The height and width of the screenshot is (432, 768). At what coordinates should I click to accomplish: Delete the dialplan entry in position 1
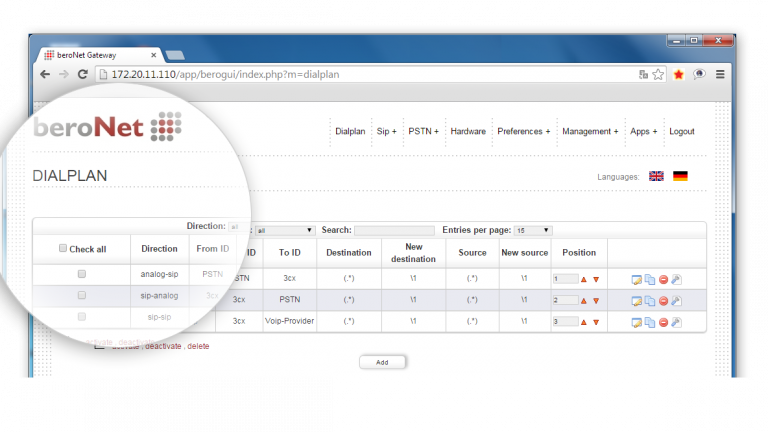[x=664, y=280]
